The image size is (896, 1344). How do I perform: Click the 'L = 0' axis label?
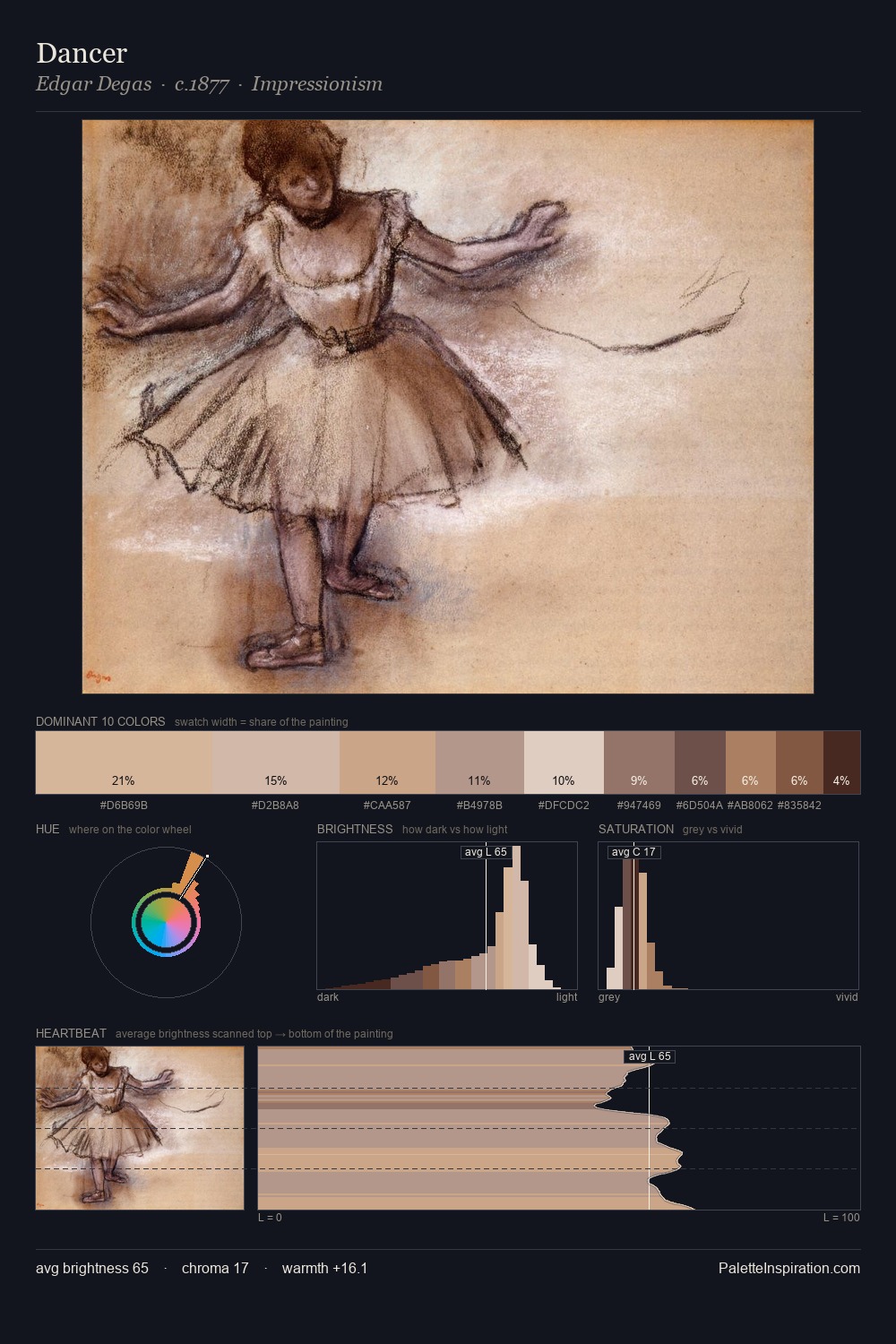(x=270, y=1218)
